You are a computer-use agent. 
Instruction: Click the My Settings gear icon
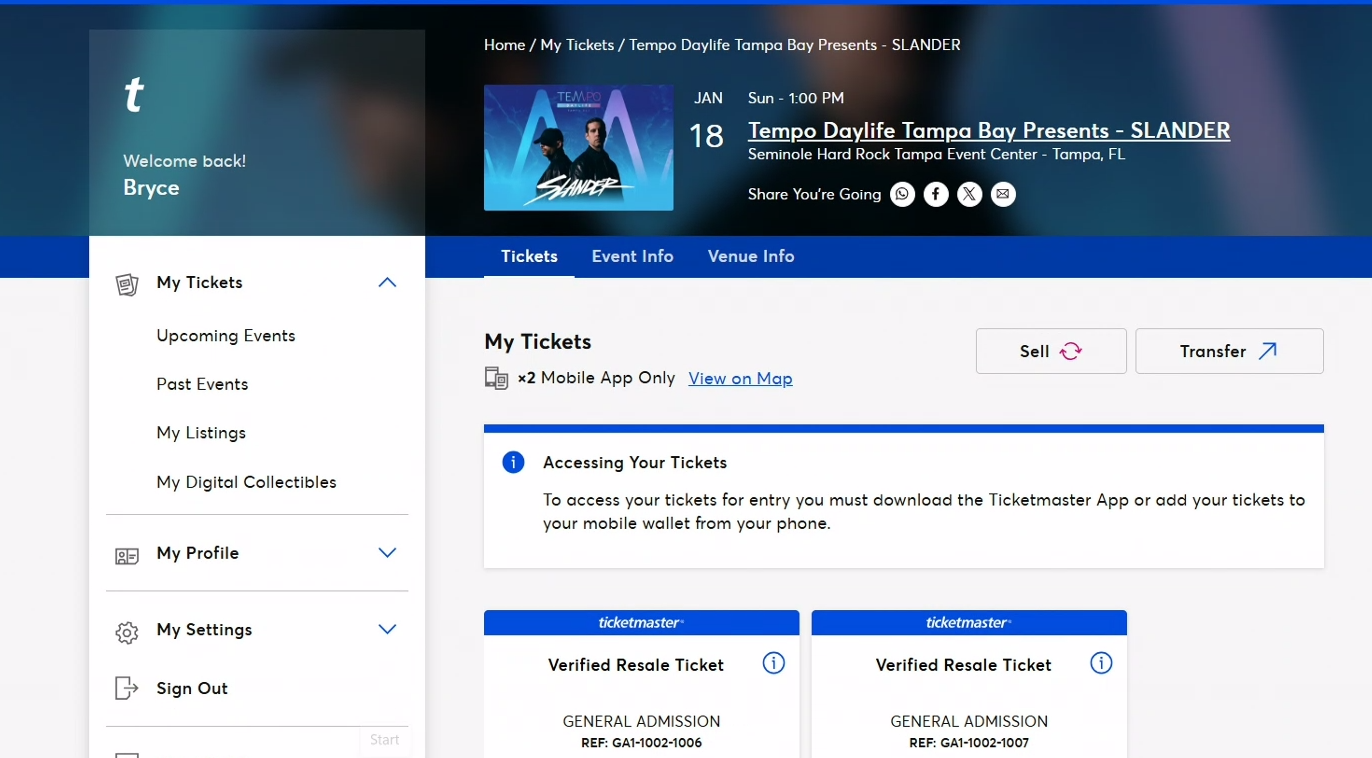click(126, 632)
